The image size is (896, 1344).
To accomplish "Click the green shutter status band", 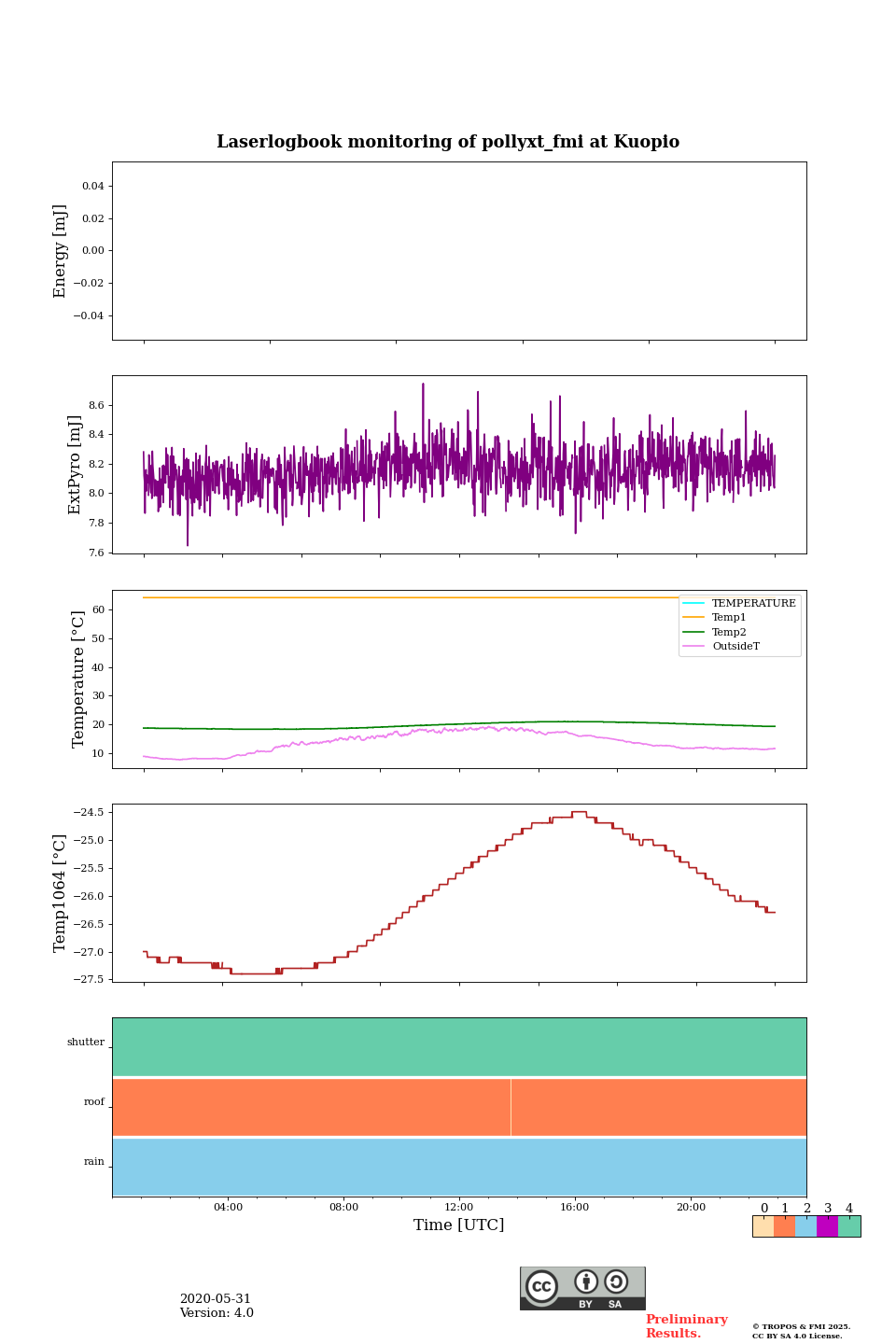I will (459, 1047).
